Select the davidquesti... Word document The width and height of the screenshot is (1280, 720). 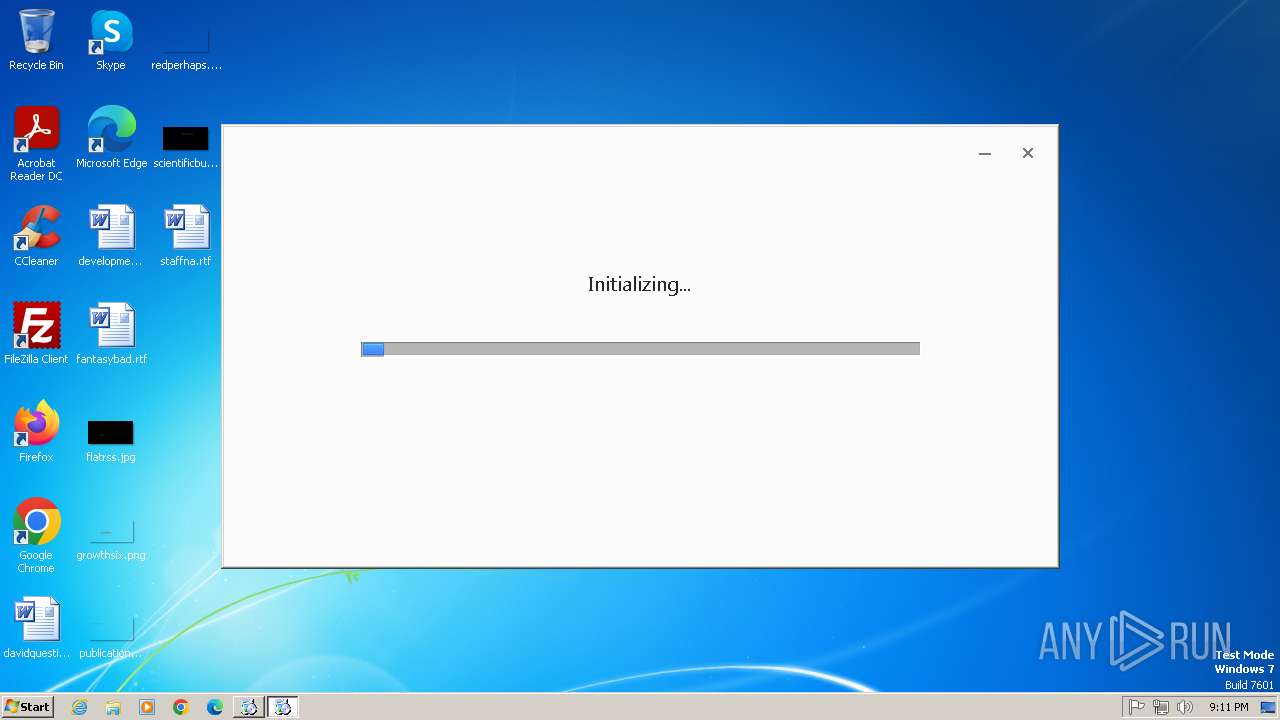coord(36,628)
